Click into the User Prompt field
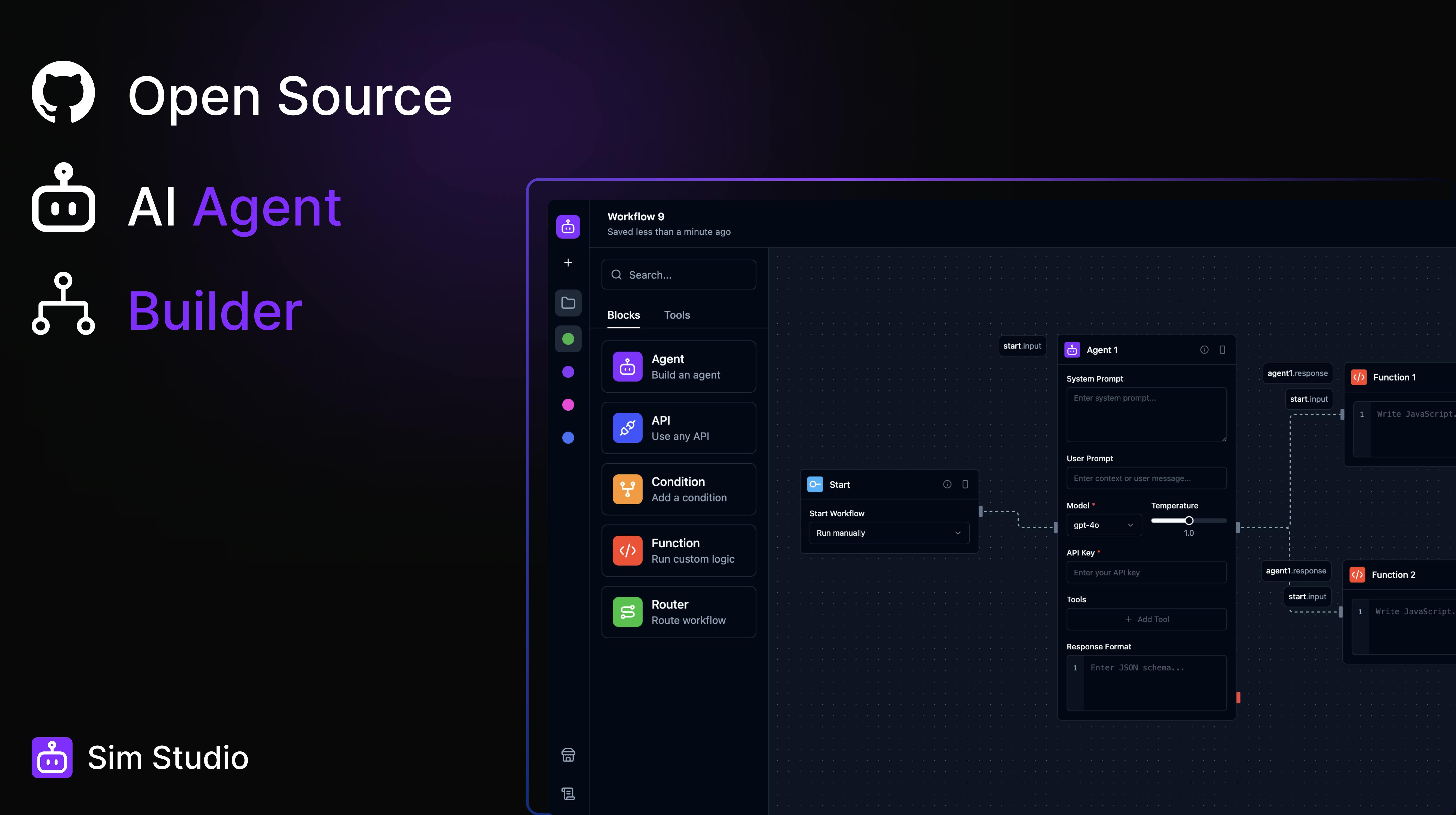 coord(1146,478)
